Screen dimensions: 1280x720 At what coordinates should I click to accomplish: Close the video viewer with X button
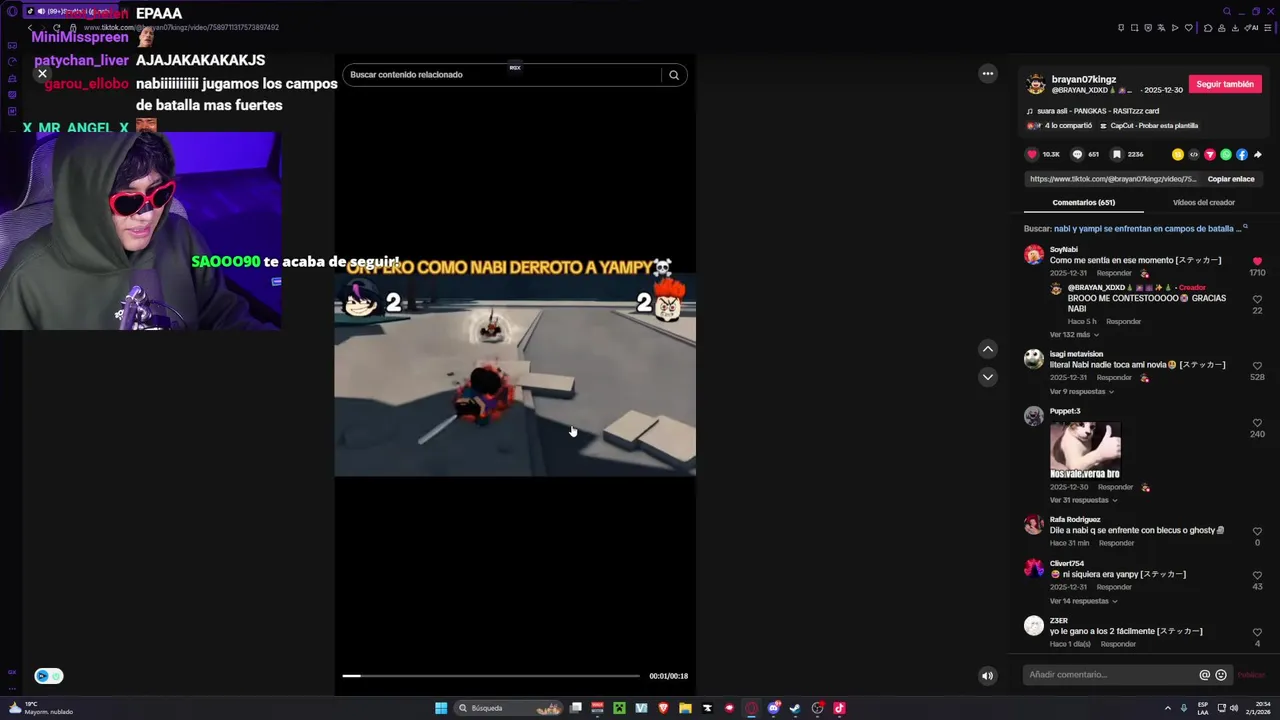point(42,73)
